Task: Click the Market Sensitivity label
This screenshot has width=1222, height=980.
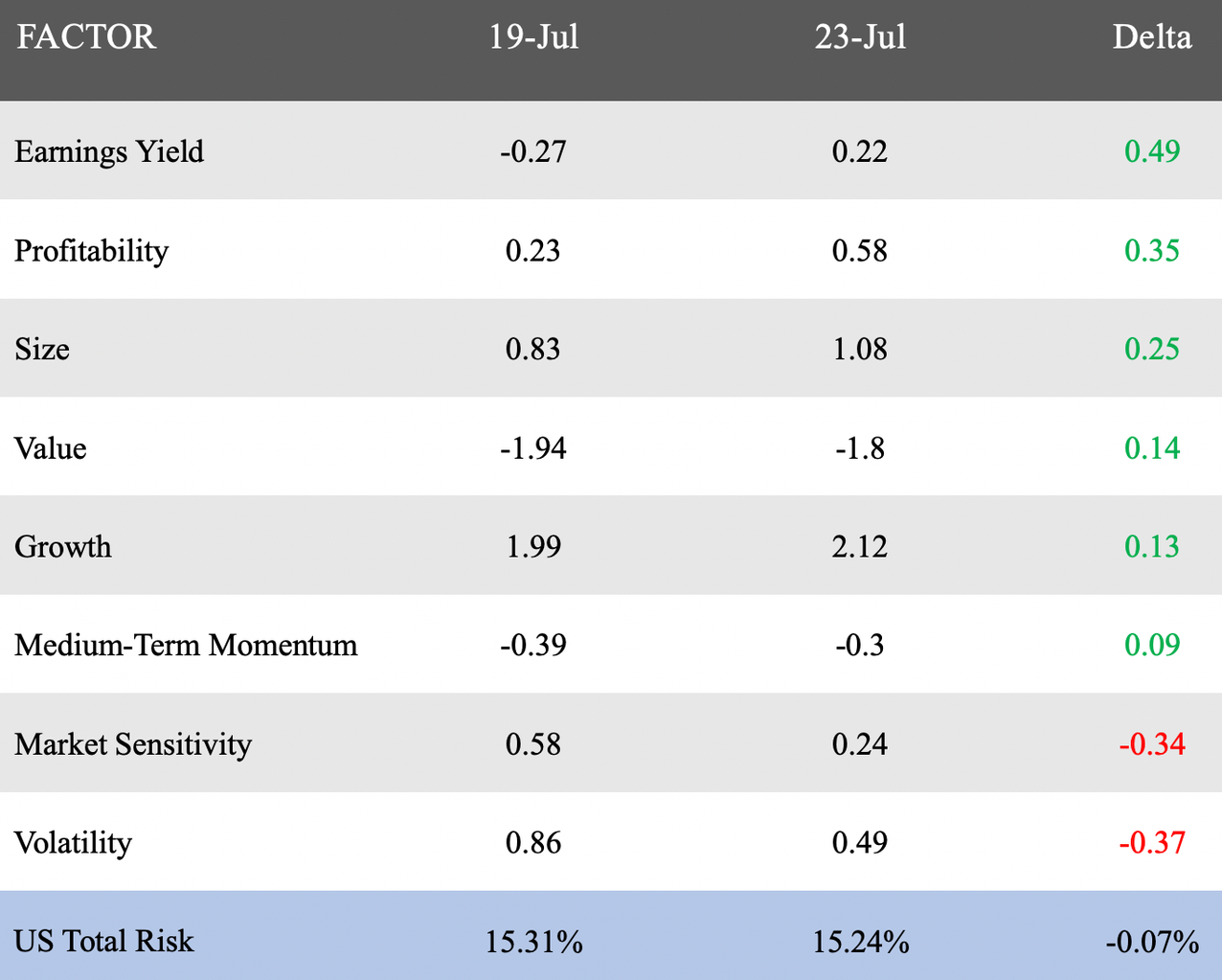Action: click(x=133, y=744)
